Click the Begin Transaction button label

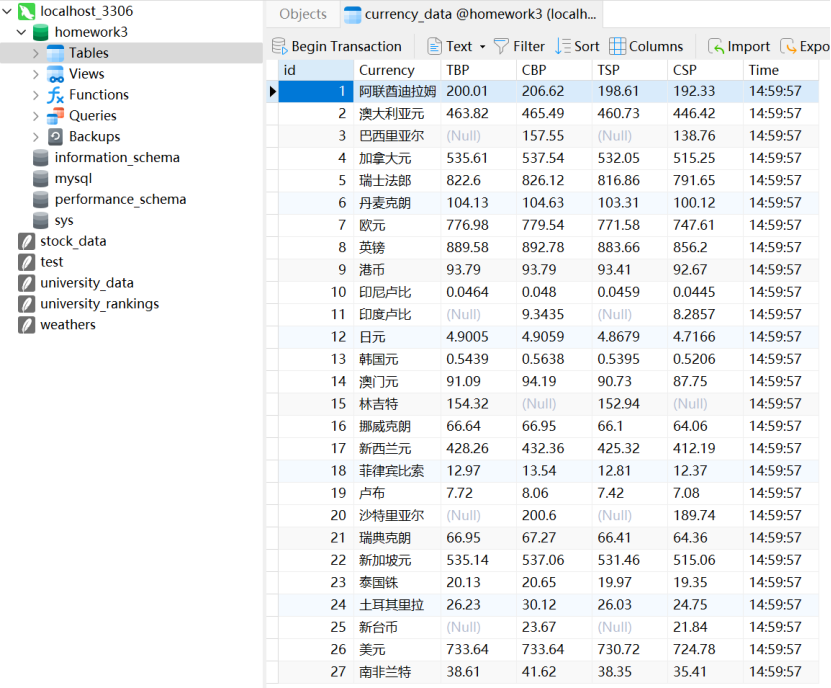(x=346, y=47)
